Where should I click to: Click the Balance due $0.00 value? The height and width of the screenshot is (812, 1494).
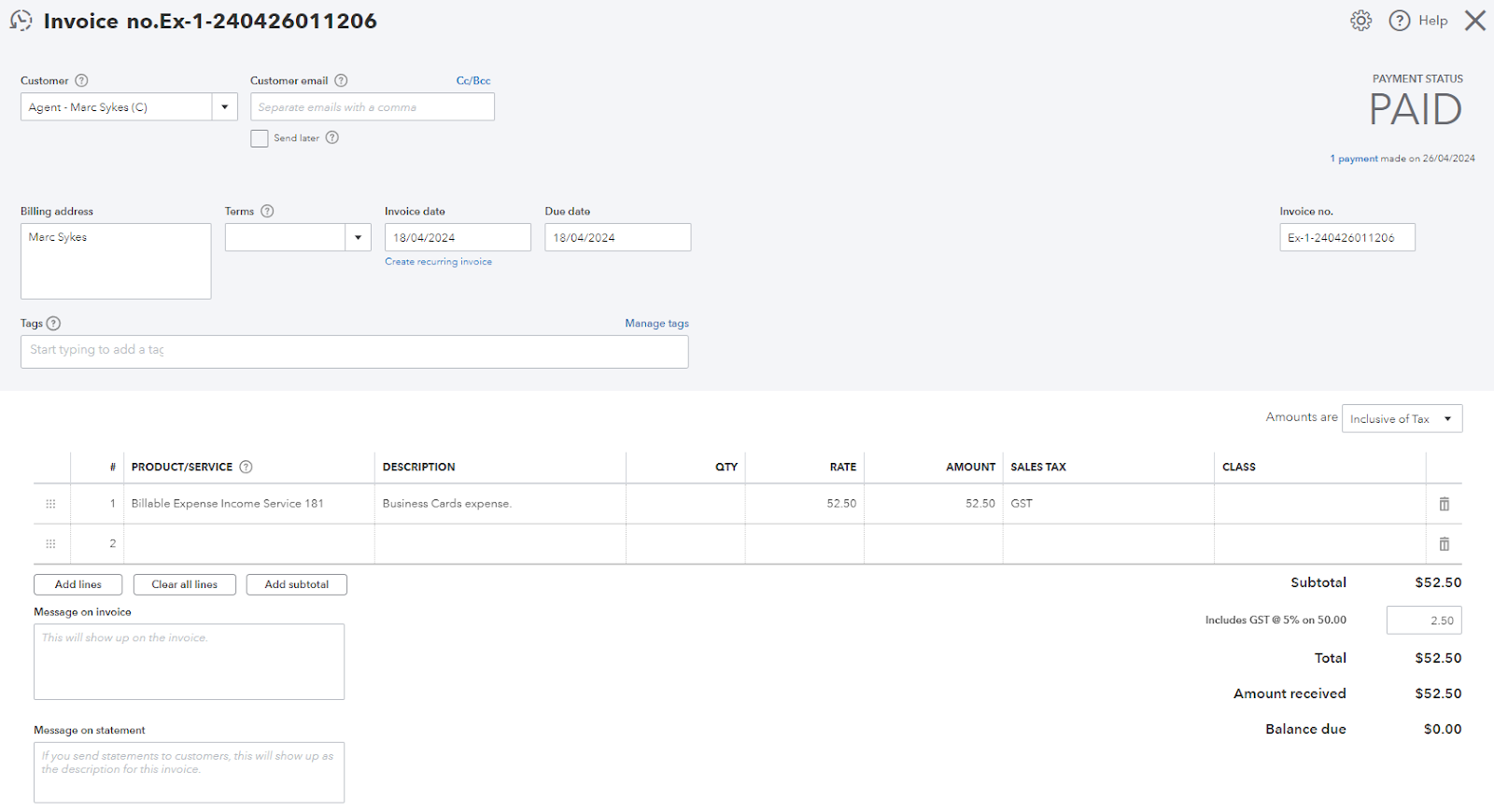pyautogui.click(x=1443, y=729)
